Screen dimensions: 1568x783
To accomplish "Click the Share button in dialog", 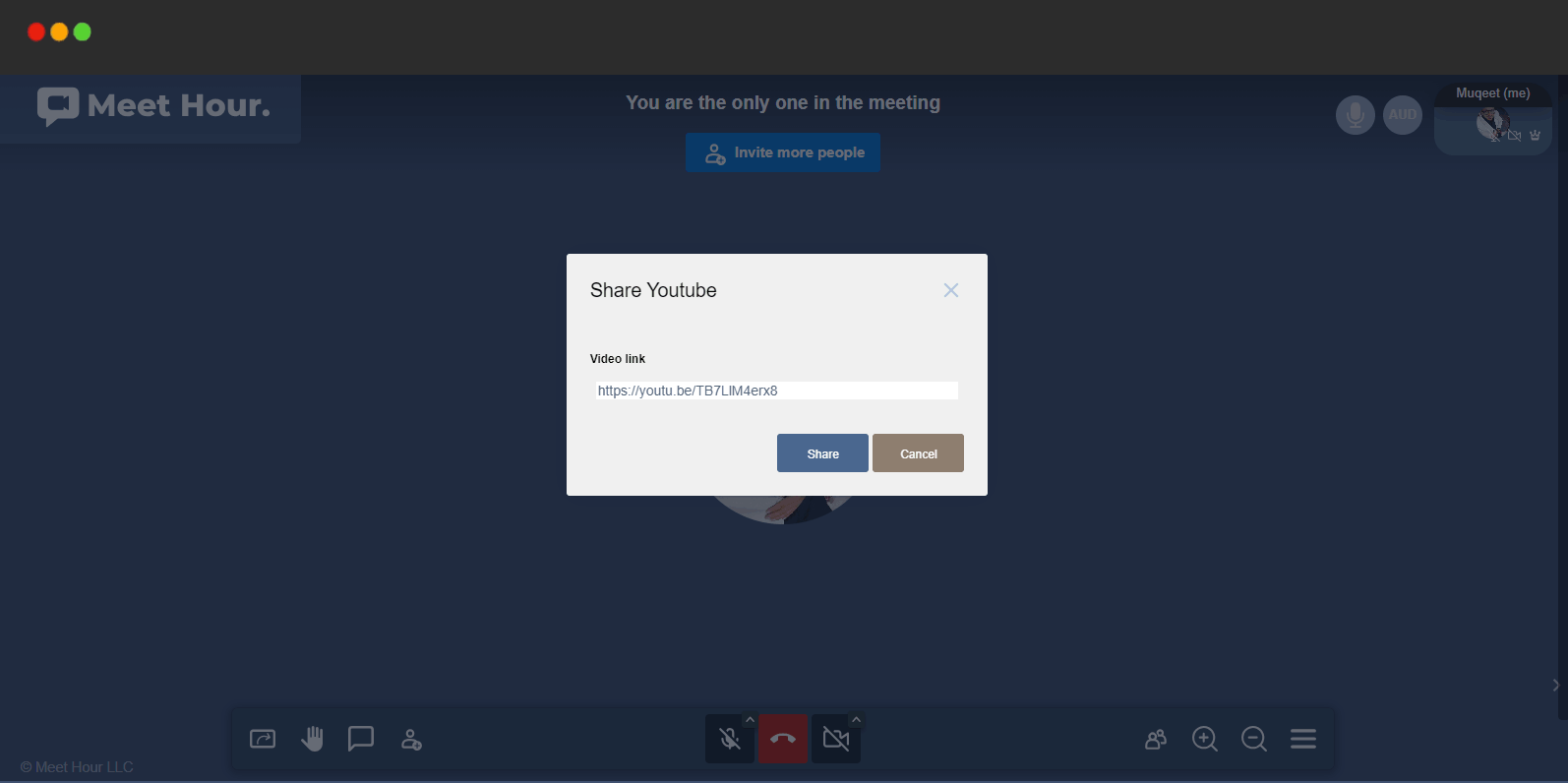I will (x=822, y=453).
